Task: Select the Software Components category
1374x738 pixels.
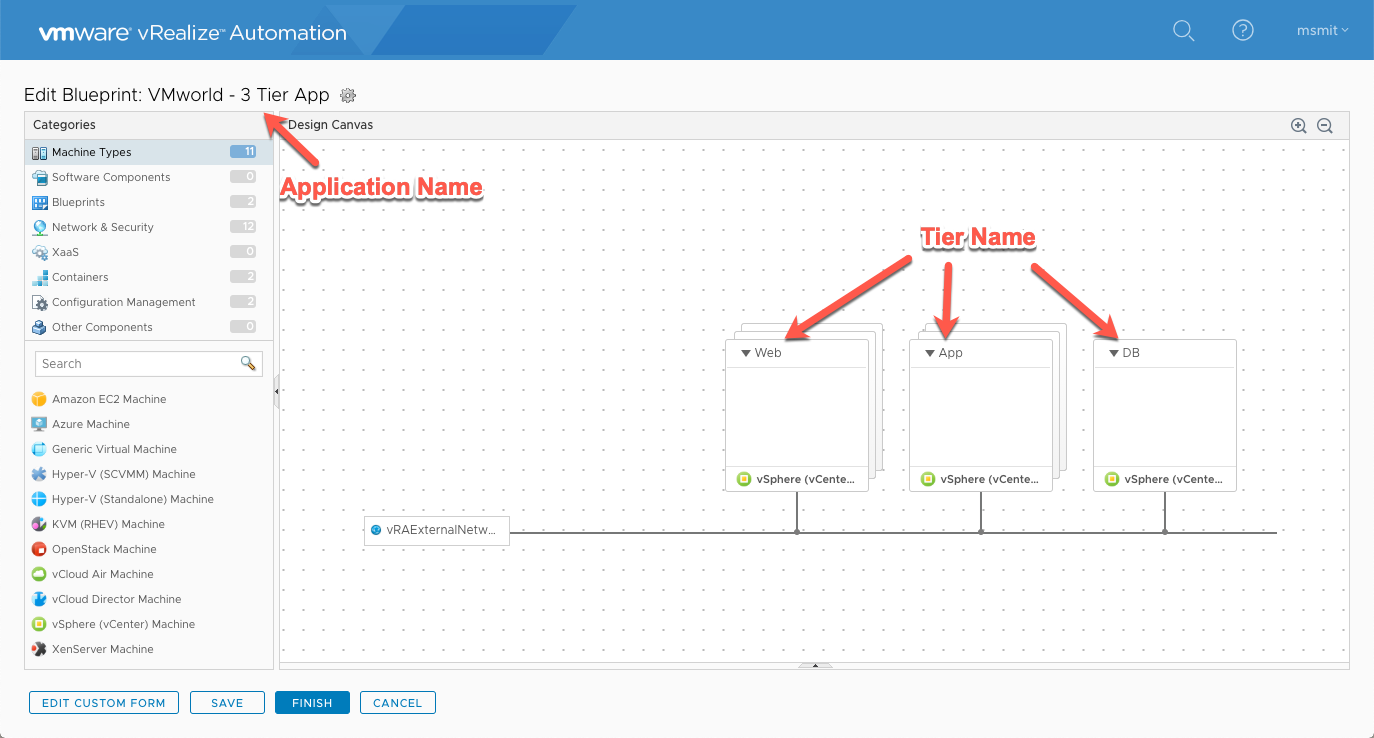Action: click(x=149, y=177)
